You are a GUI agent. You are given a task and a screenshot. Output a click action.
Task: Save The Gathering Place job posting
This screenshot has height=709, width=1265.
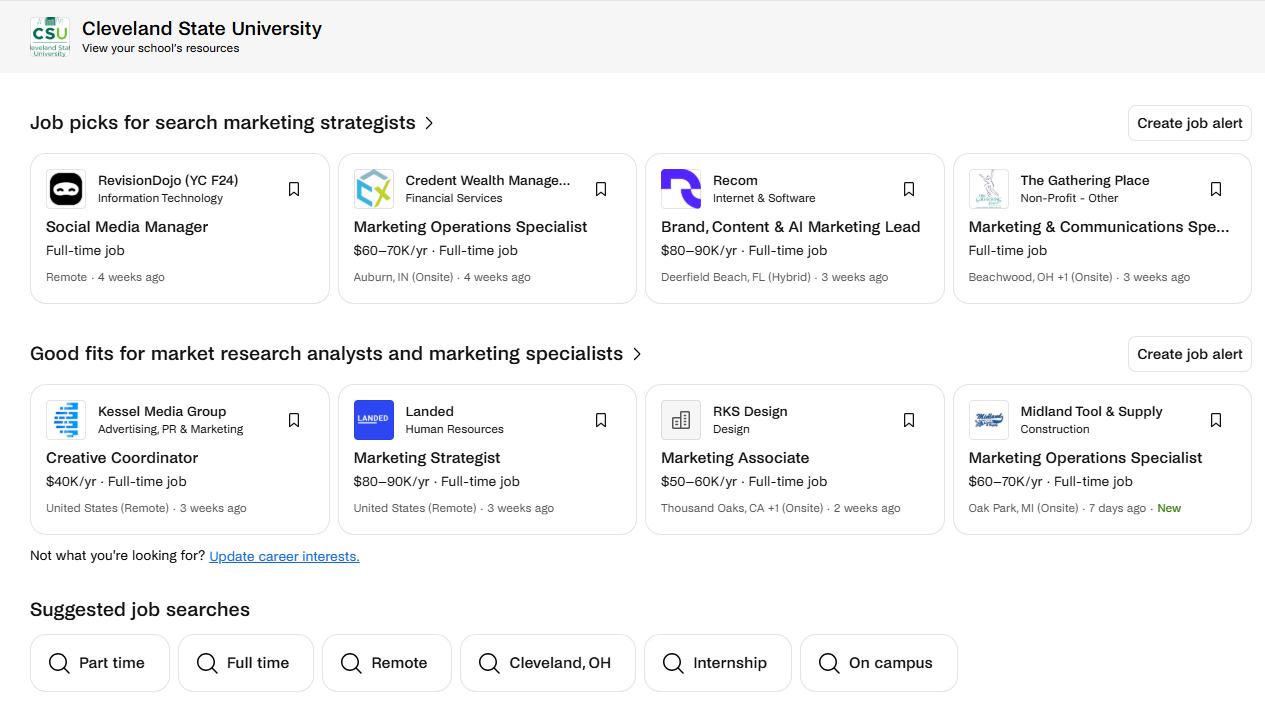1216,189
